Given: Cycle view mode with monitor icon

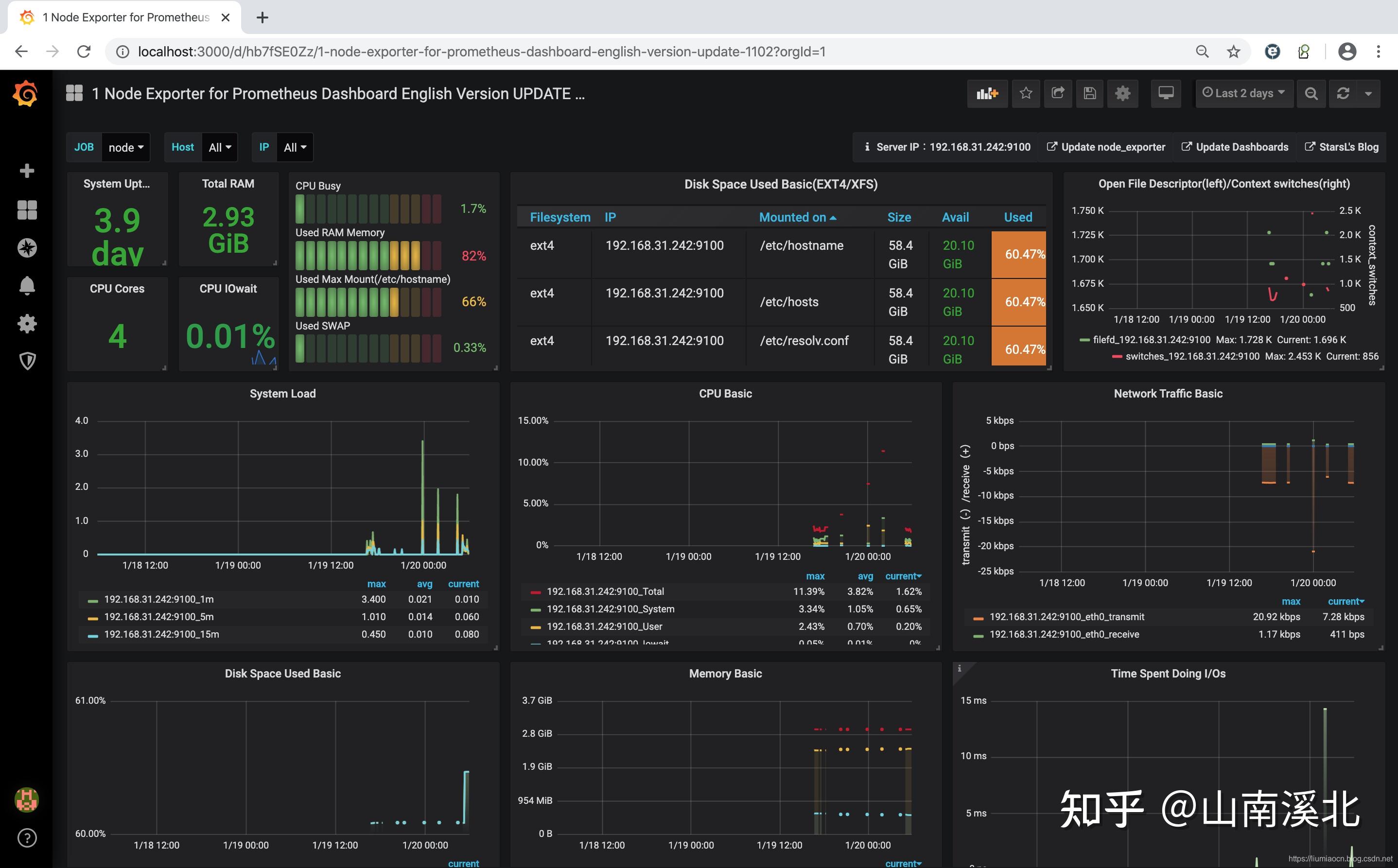Looking at the screenshot, I should pos(1166,94).
